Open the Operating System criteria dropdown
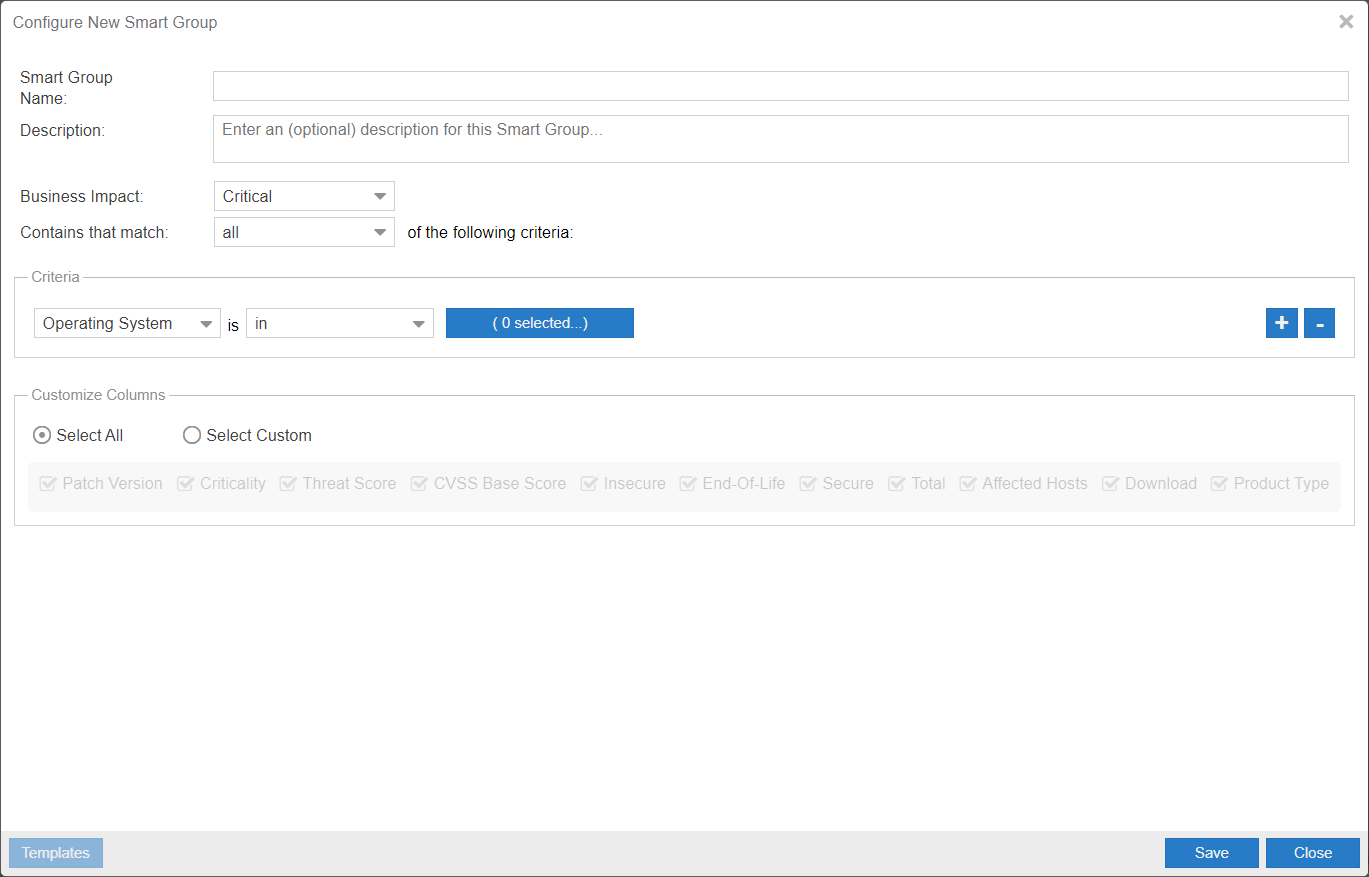 point(127,323)
